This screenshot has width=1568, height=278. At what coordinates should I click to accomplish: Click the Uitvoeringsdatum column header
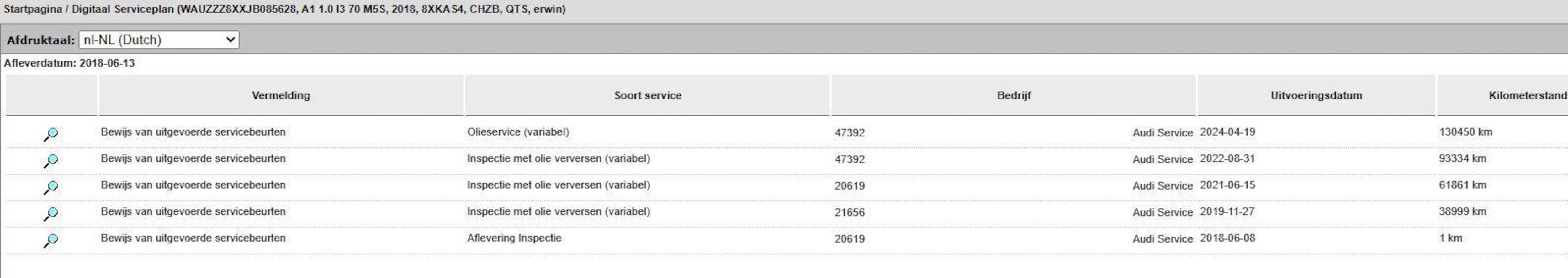tap(1316, 95)
